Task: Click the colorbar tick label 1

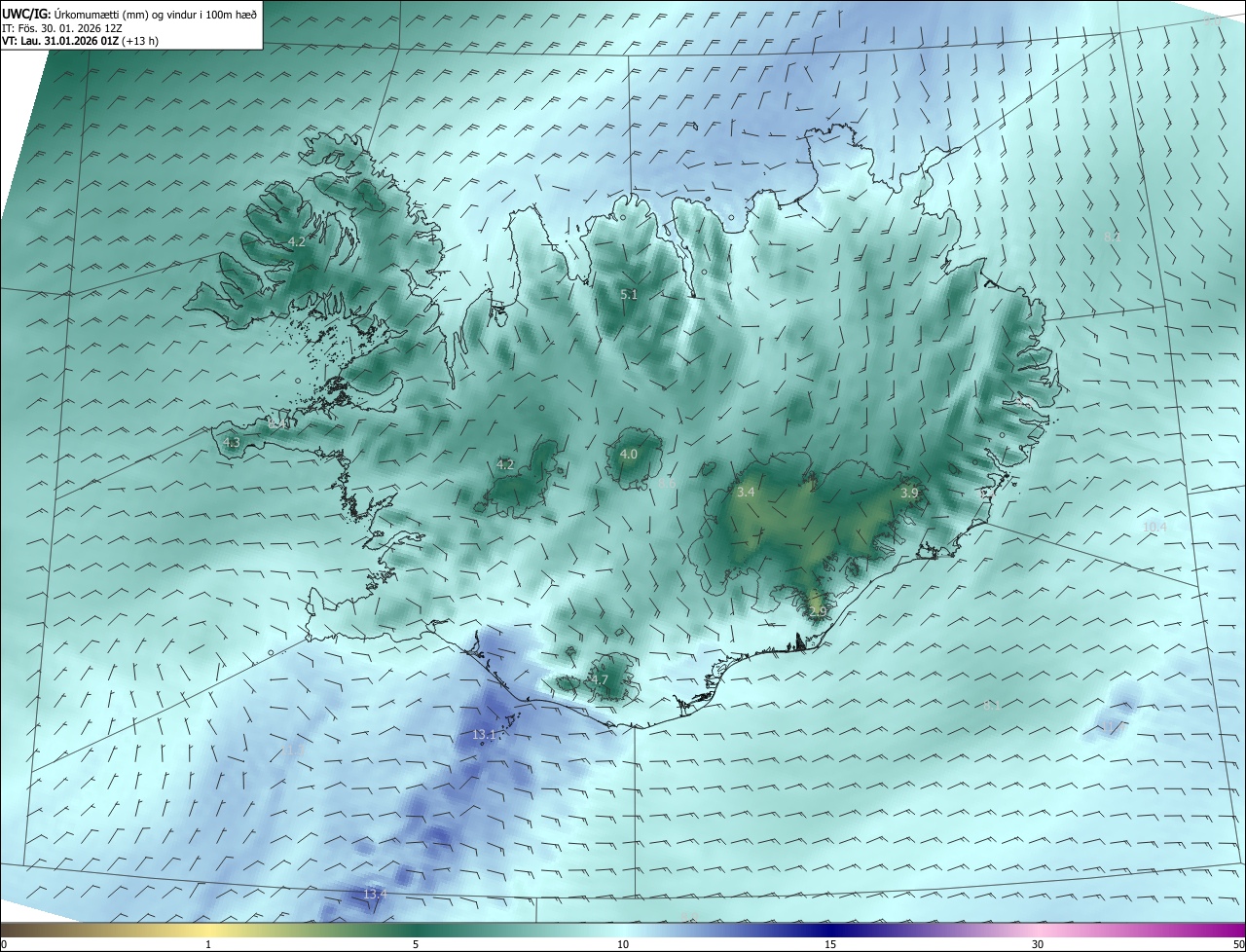Action: [208, 944]
